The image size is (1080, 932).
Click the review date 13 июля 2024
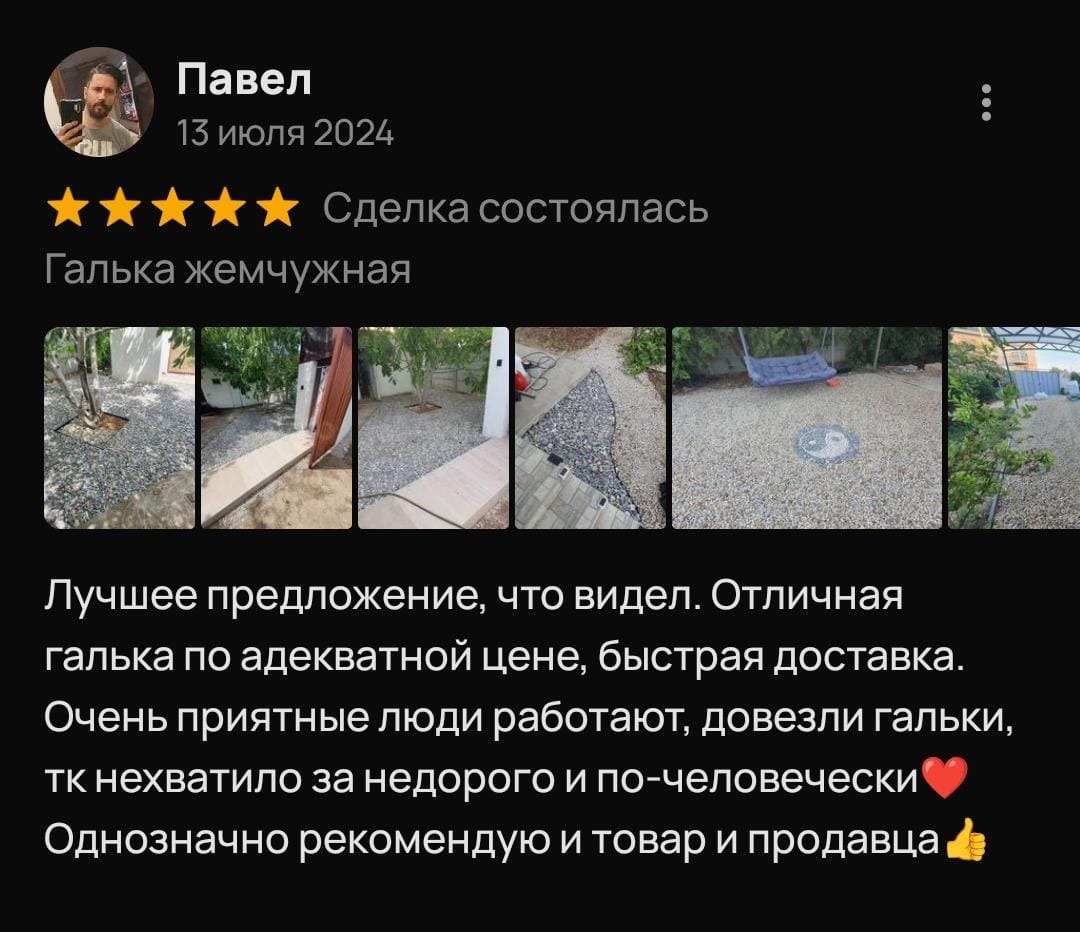point(285,132)
